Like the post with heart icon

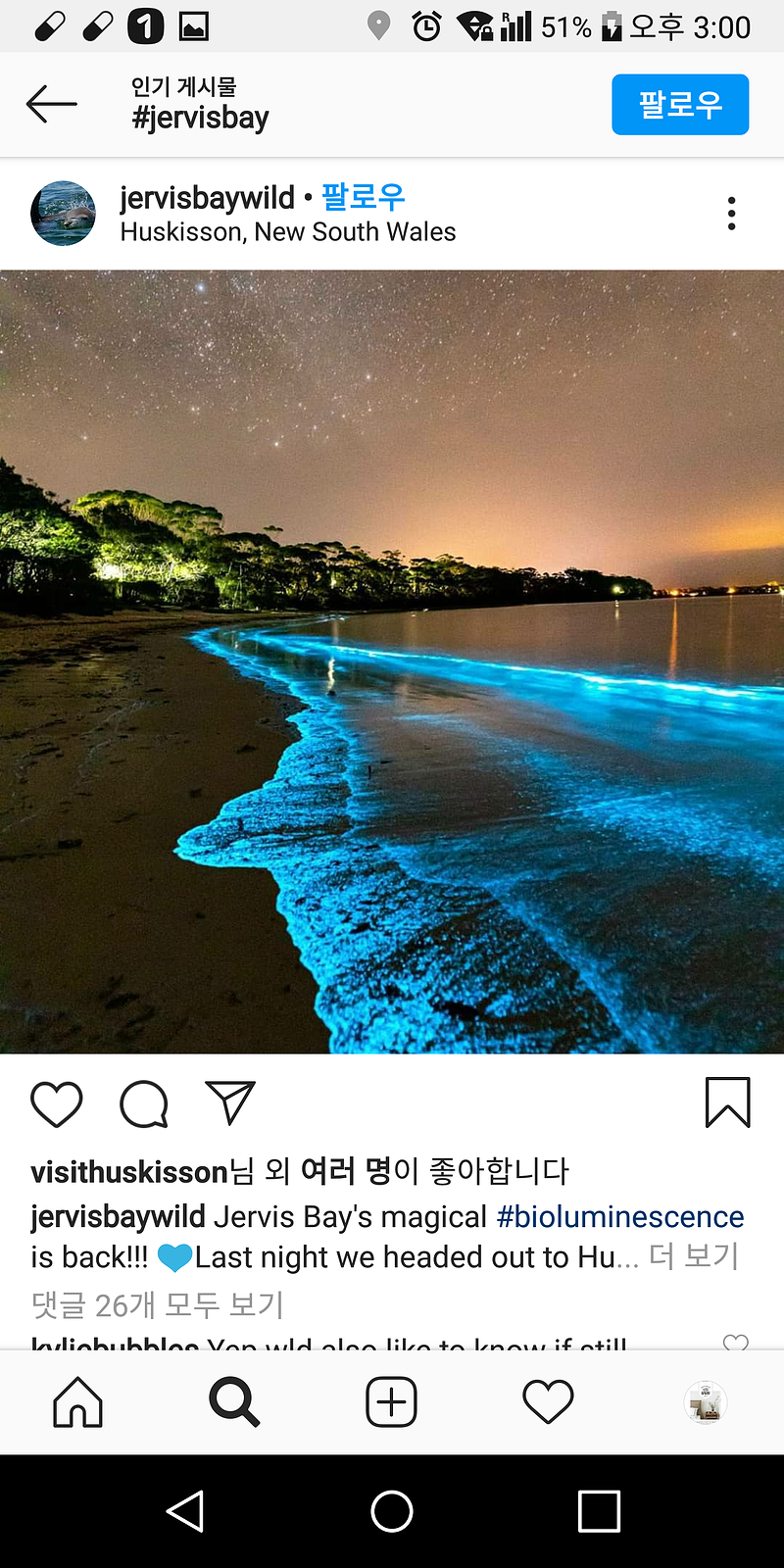click(57, 1104)
